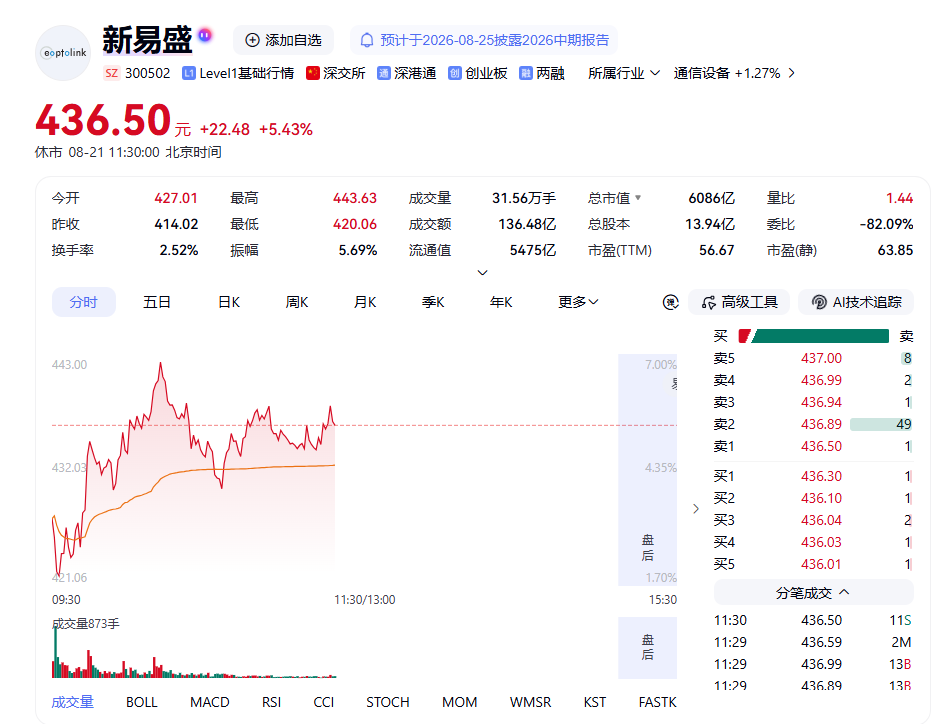Switch to 日K chart tab
Image resolution: width=932 pixels, height=724 pixels.
[229, 302]
